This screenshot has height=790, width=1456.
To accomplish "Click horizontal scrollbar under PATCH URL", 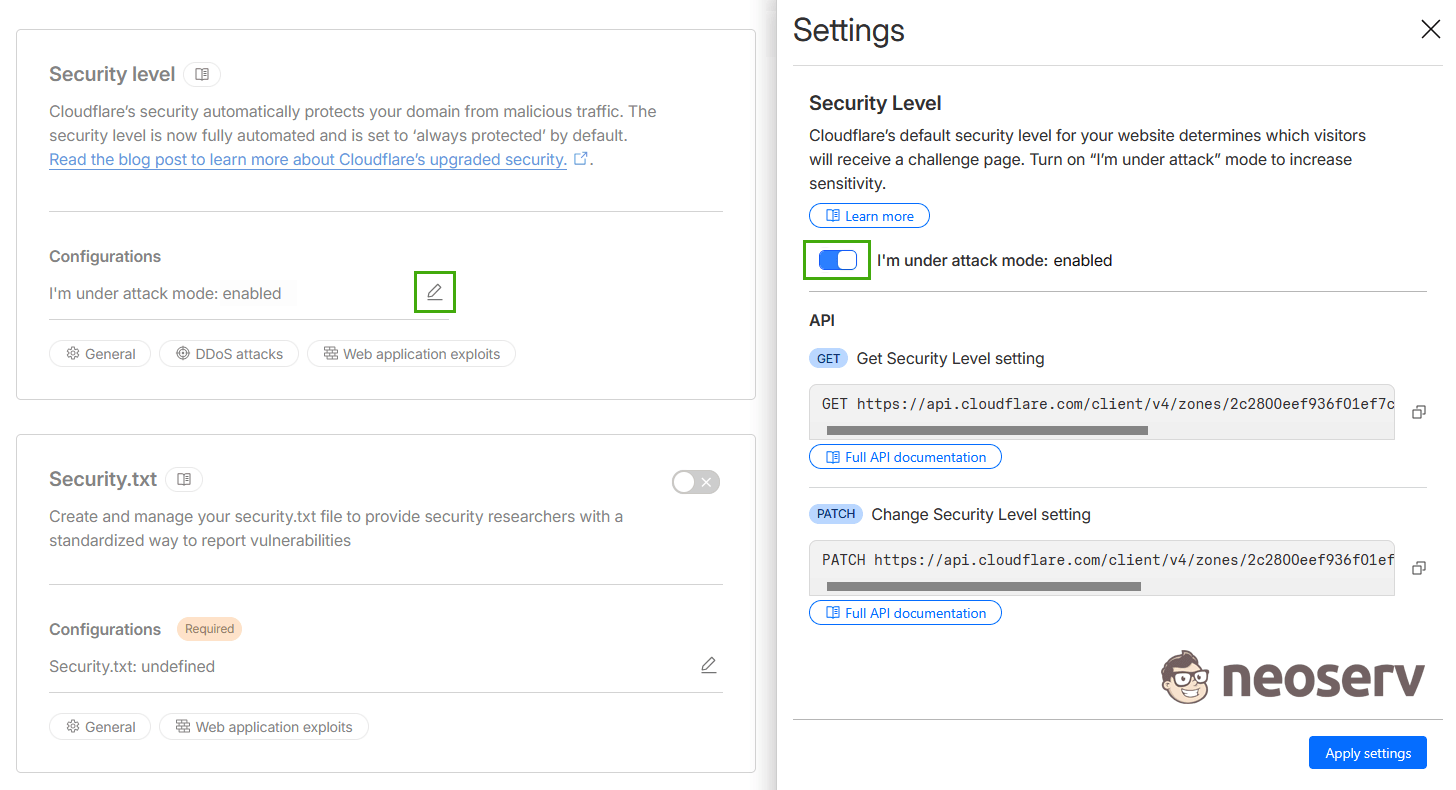I will coord(984,587).
